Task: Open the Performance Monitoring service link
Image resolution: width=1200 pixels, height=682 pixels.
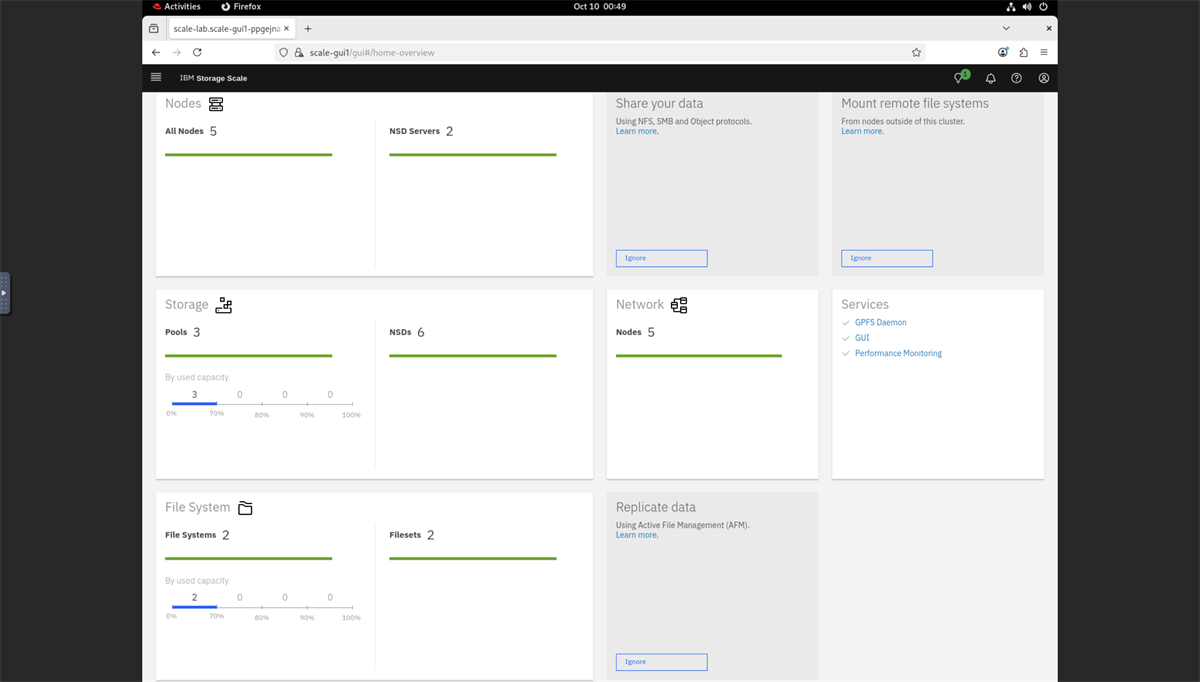Action: coord(898,353)
